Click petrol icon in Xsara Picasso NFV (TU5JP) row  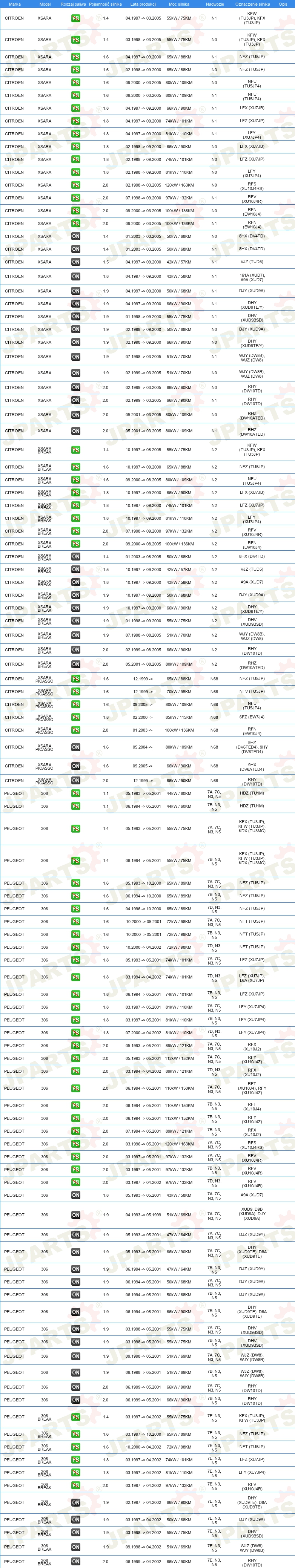(x=75, y=692)
